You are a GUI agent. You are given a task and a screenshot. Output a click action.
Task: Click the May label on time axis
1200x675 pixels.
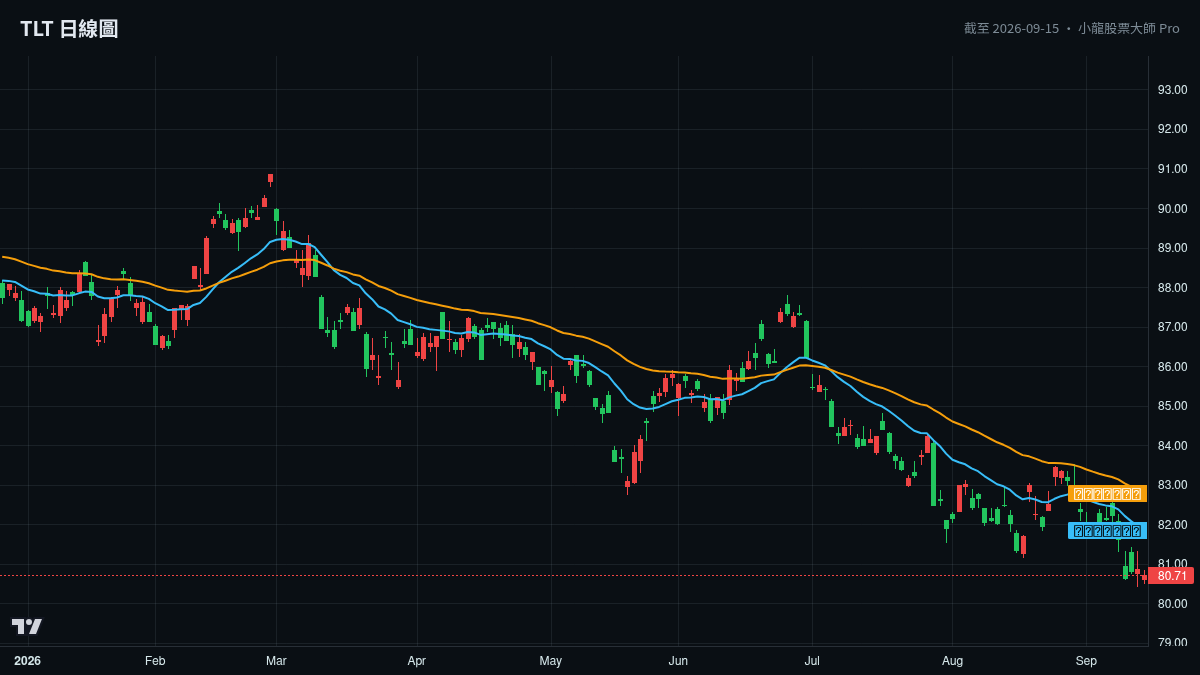(551, 661)
